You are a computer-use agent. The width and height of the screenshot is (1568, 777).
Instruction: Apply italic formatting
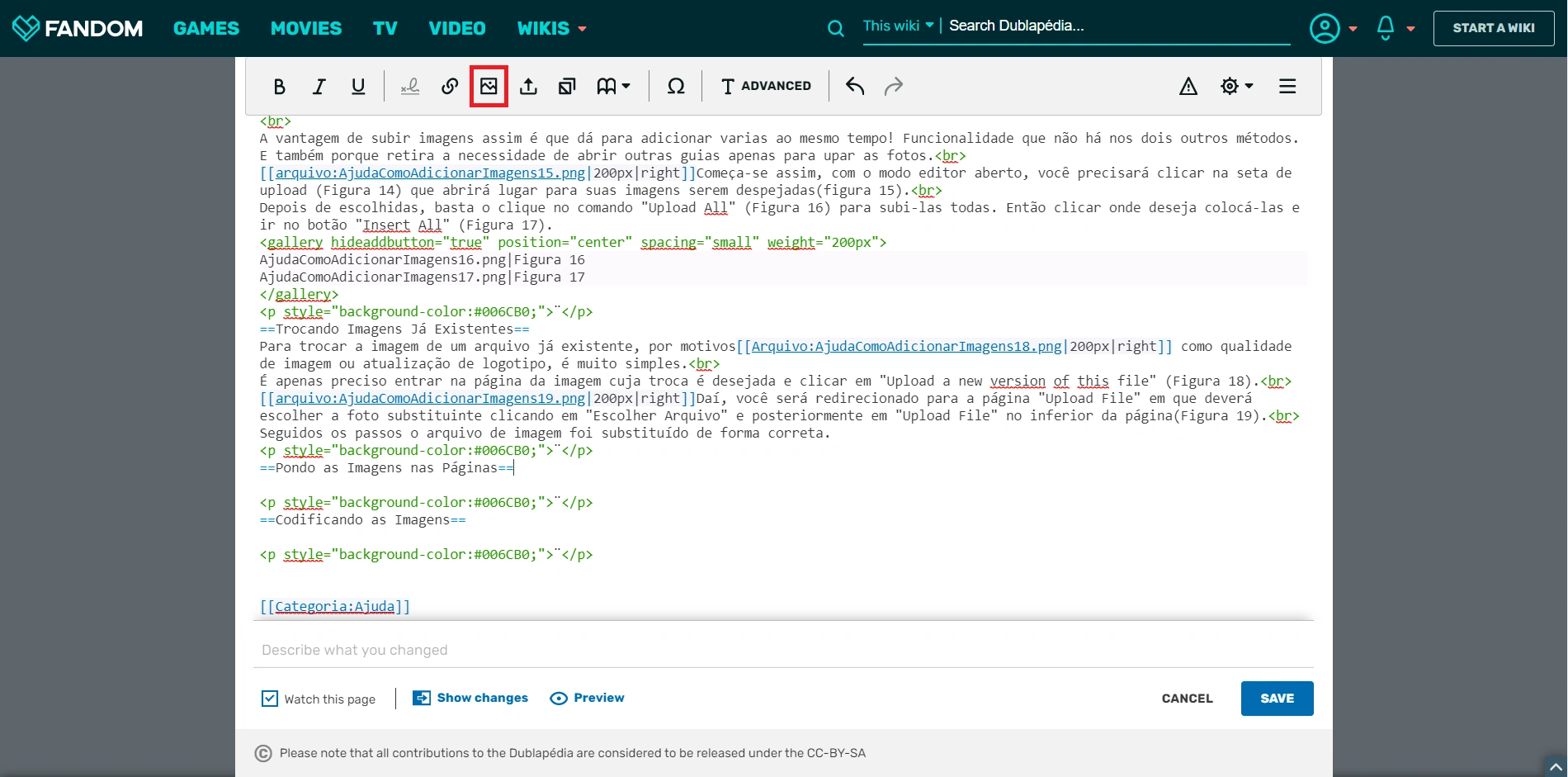(319, 87)
